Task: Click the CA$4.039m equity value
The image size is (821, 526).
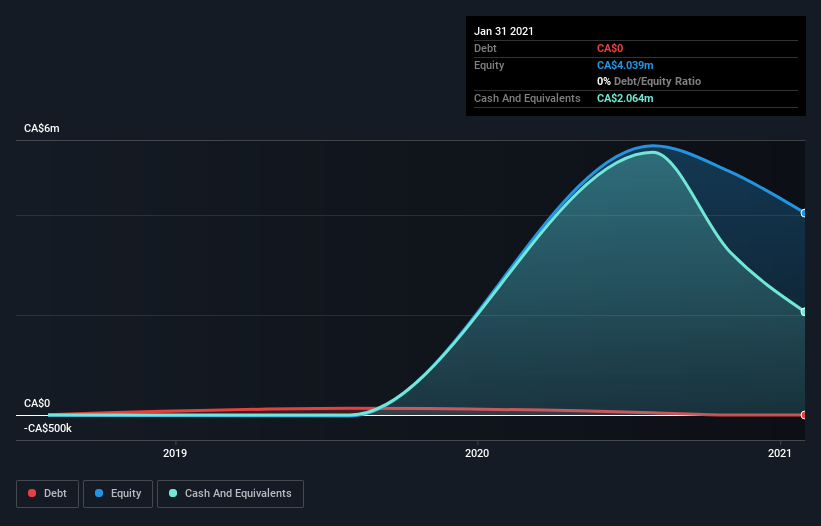Action: pyautogui.click(x=625, y=65)
